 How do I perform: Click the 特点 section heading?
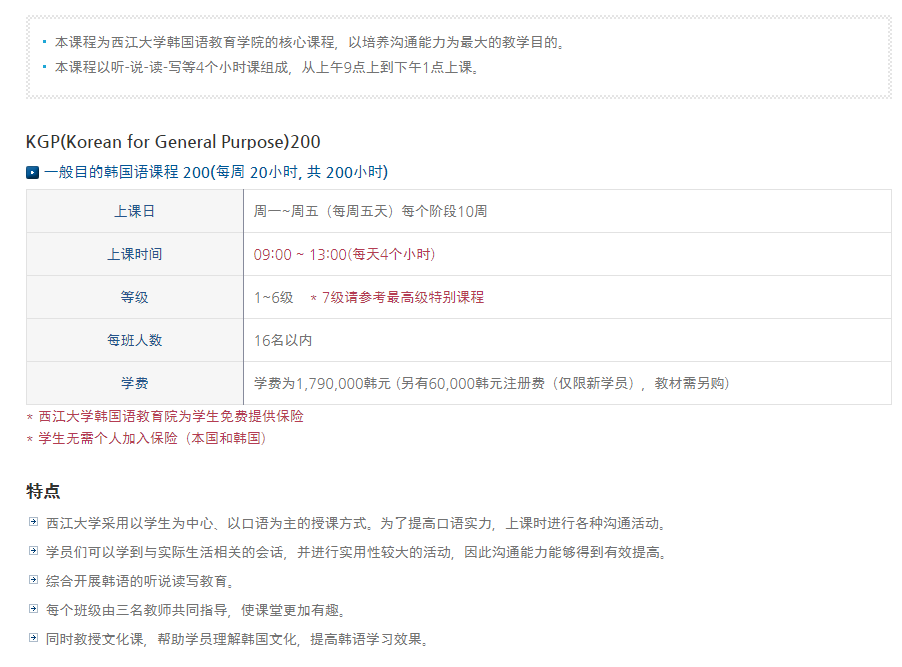click(43, 491)
